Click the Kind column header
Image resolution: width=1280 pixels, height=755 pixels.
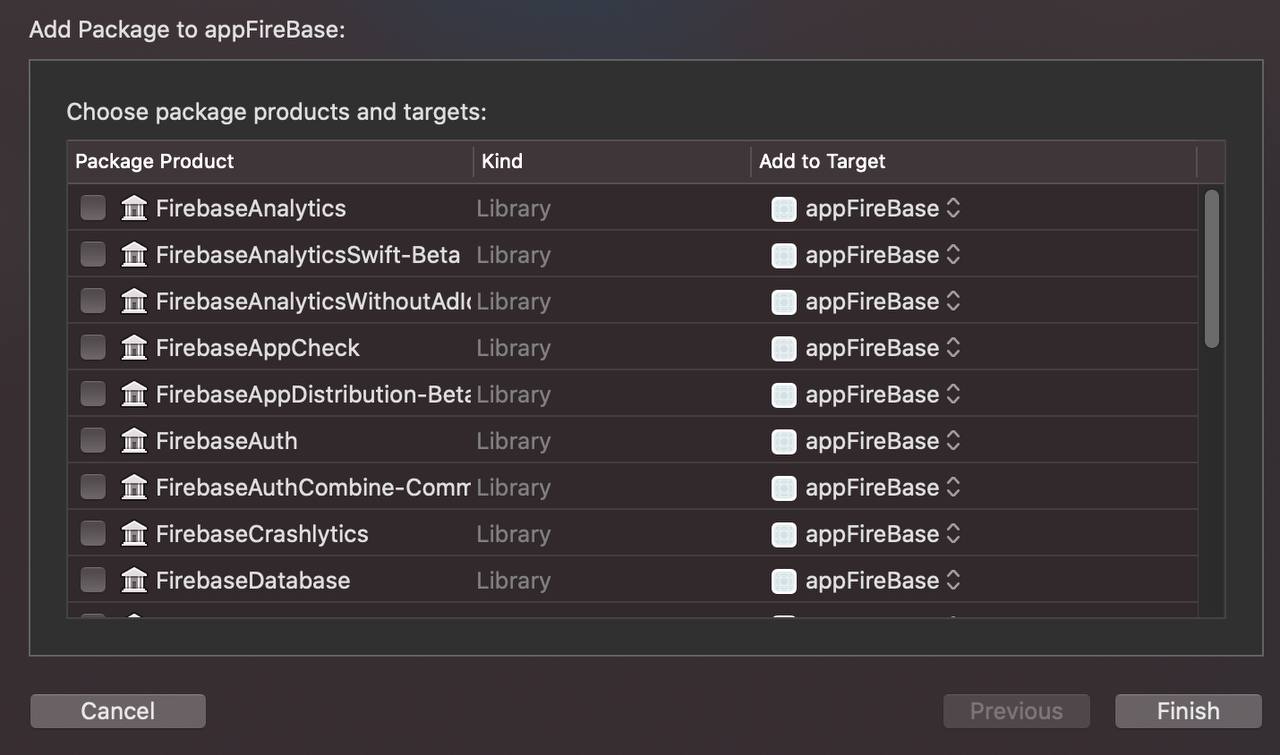point(612,161)
